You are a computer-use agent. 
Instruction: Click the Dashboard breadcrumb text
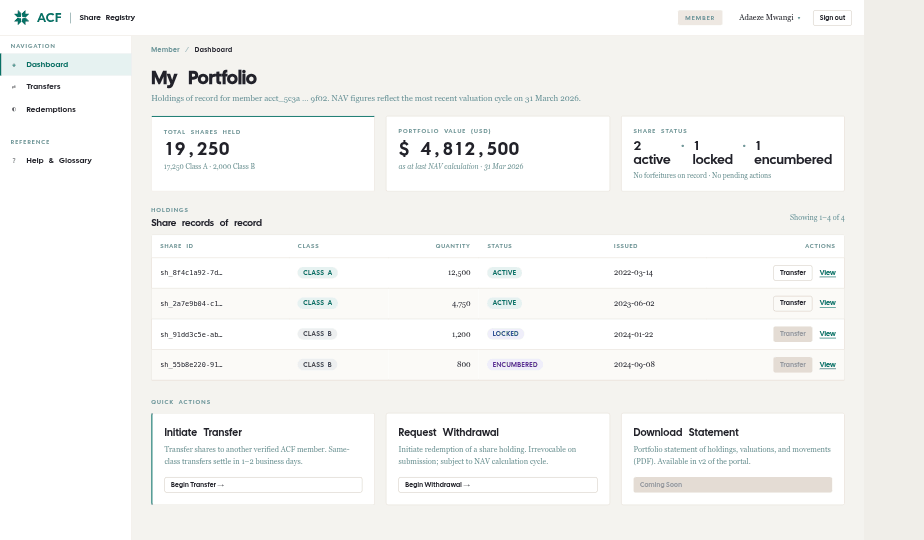pos(213,50)
